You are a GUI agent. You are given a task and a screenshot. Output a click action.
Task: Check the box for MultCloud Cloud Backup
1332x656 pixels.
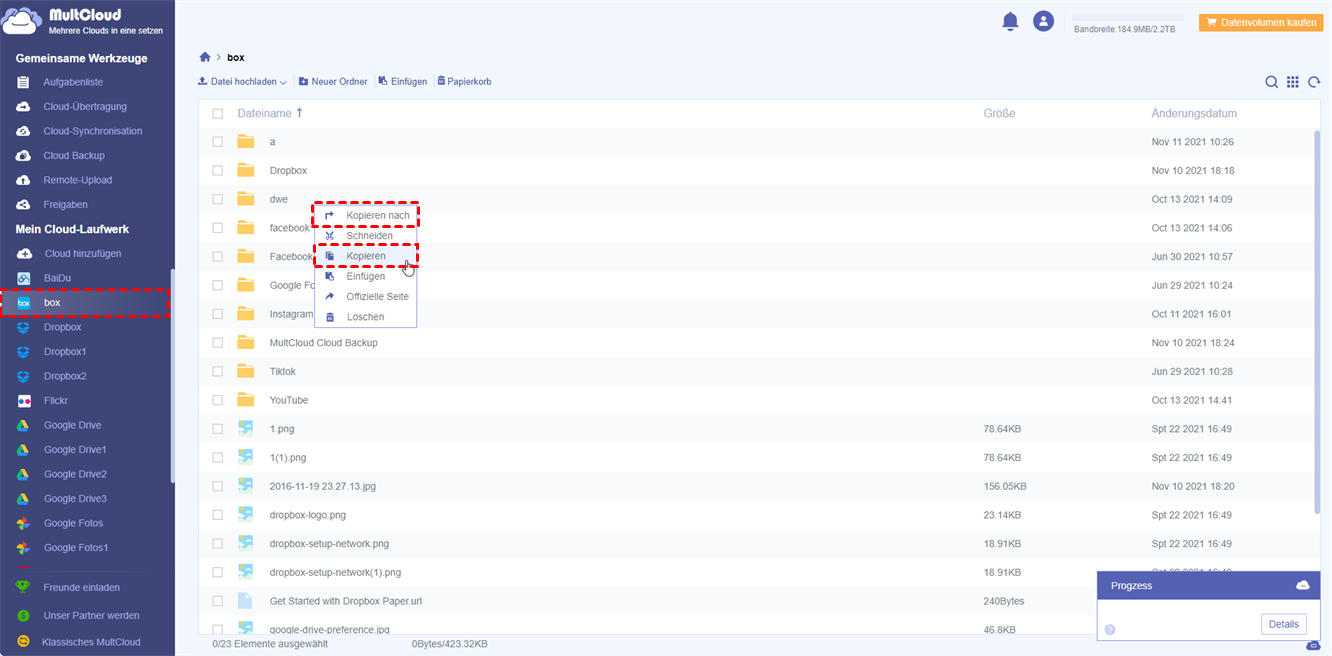(218, 343)
